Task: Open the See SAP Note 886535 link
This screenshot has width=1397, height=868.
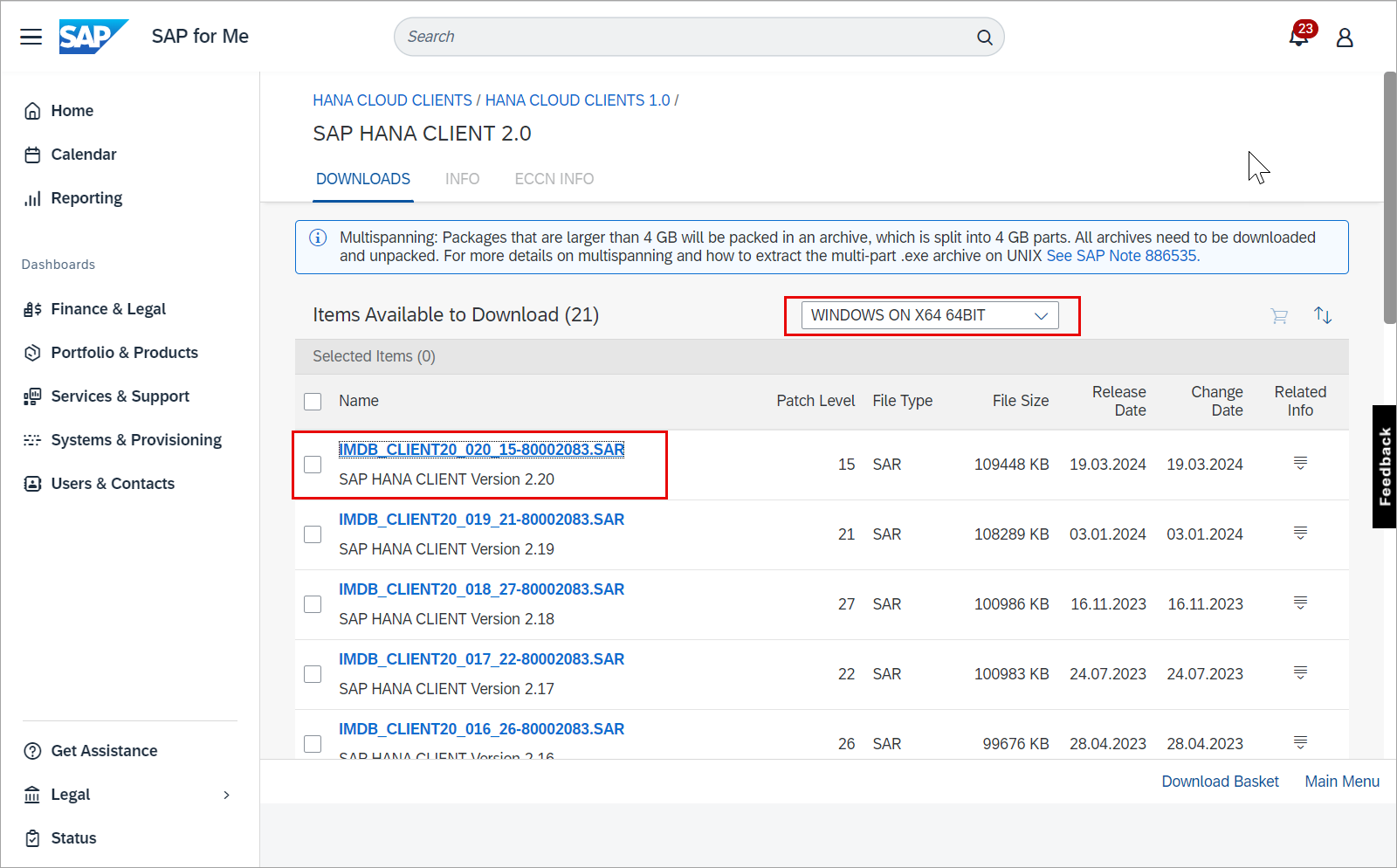Action: tap(1123, 256)
